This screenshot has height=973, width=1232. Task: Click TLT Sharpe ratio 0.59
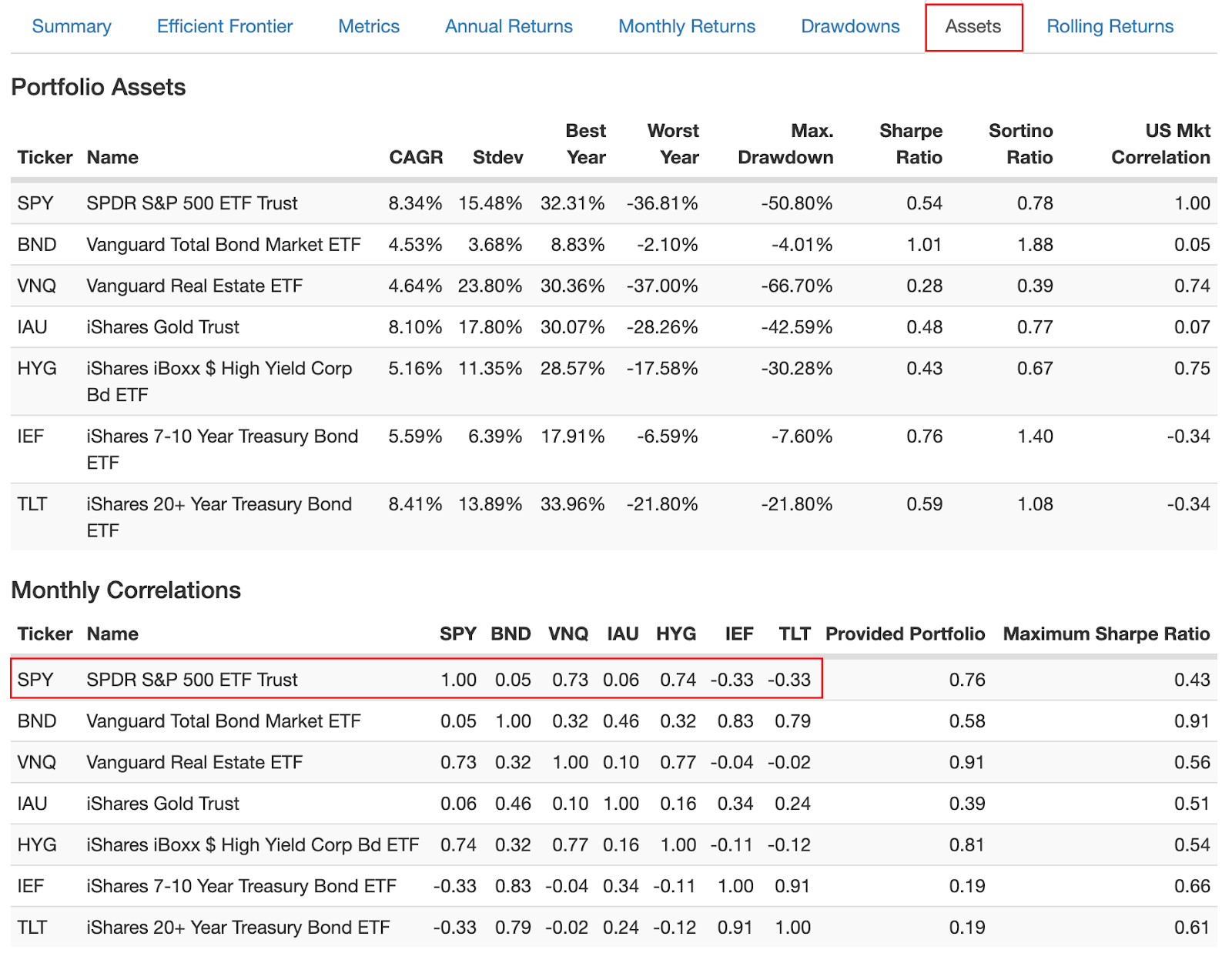point(924,504)
